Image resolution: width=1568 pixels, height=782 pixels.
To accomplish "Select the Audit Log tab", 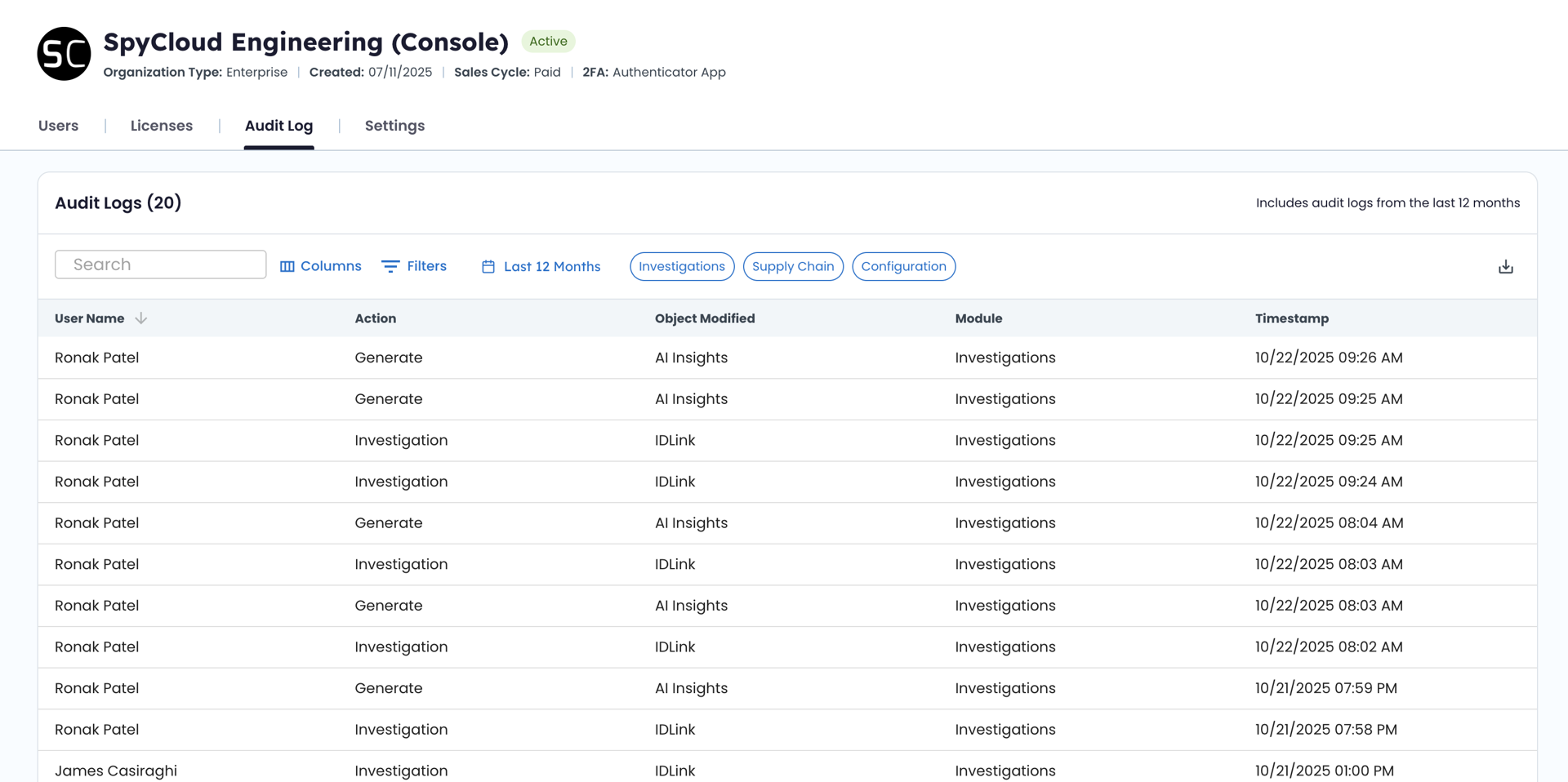I will 279,126.
